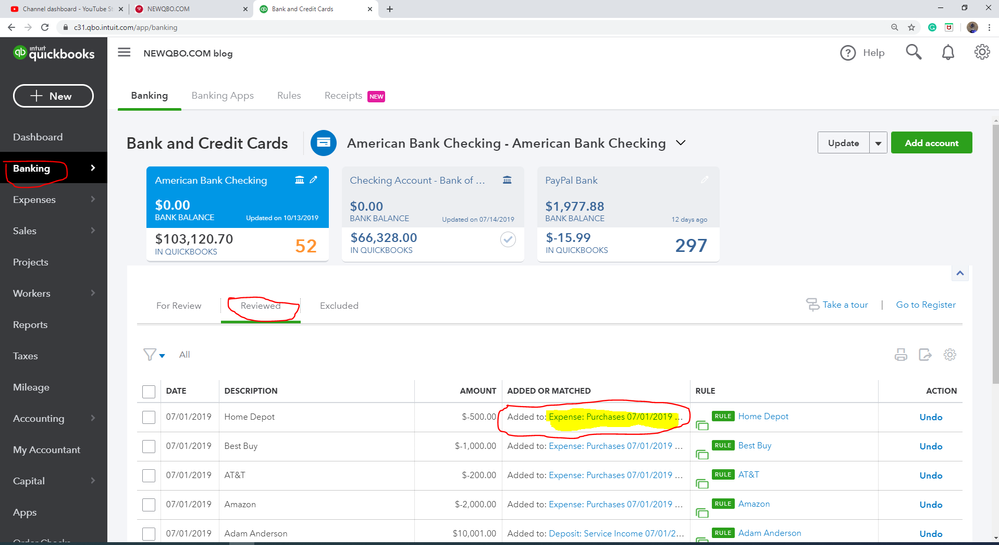
Task: Open Mileage in the sidebar
Action: (31, 387)
